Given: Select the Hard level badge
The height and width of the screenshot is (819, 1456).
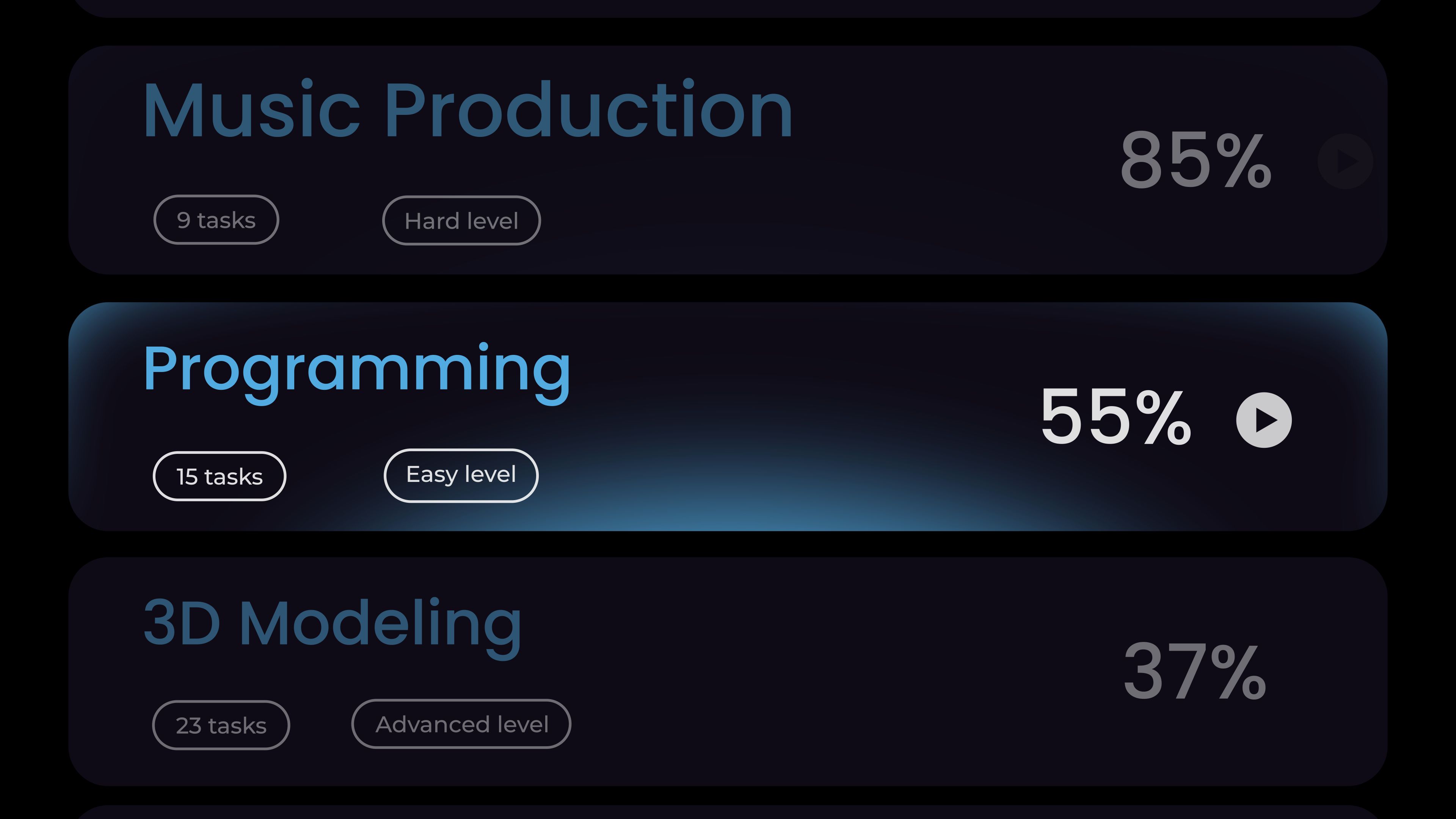Looking at the screenshot, I should (461, 220).
